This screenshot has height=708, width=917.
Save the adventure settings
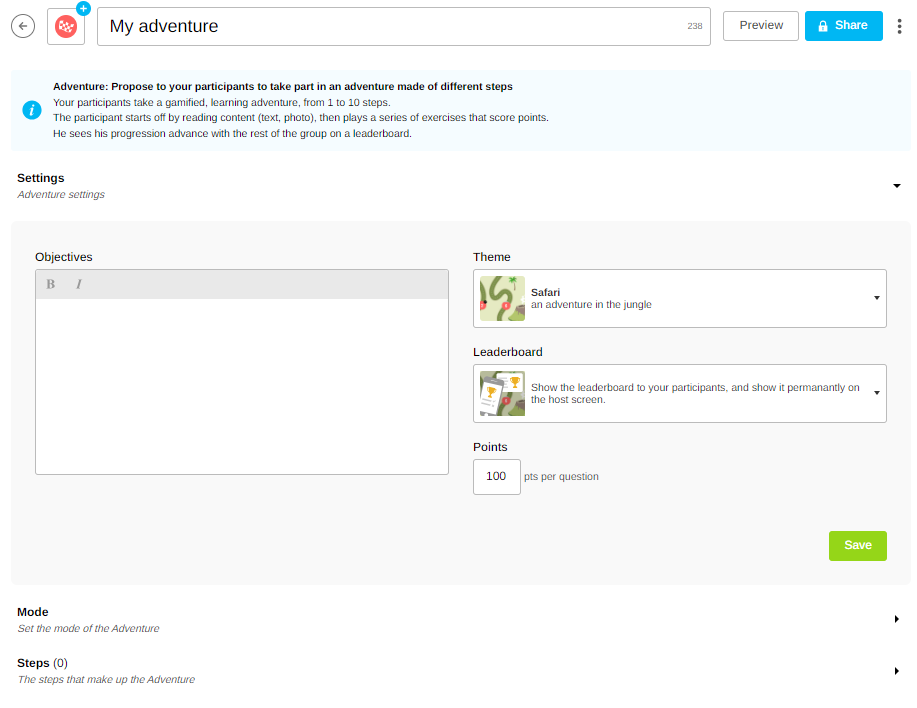click(x=857, y=545)
